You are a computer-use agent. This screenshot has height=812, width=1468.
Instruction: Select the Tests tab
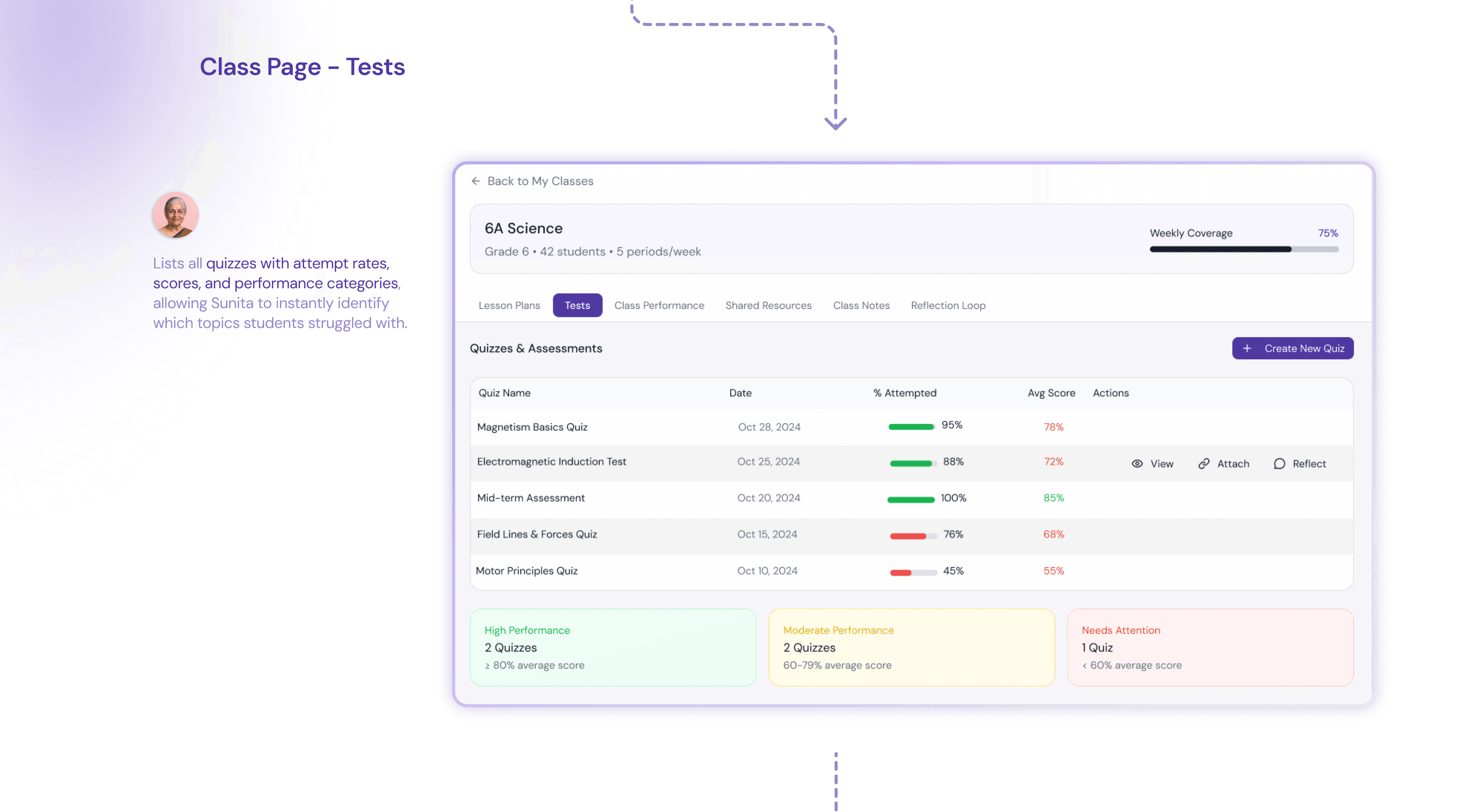(x=577, y=305)
